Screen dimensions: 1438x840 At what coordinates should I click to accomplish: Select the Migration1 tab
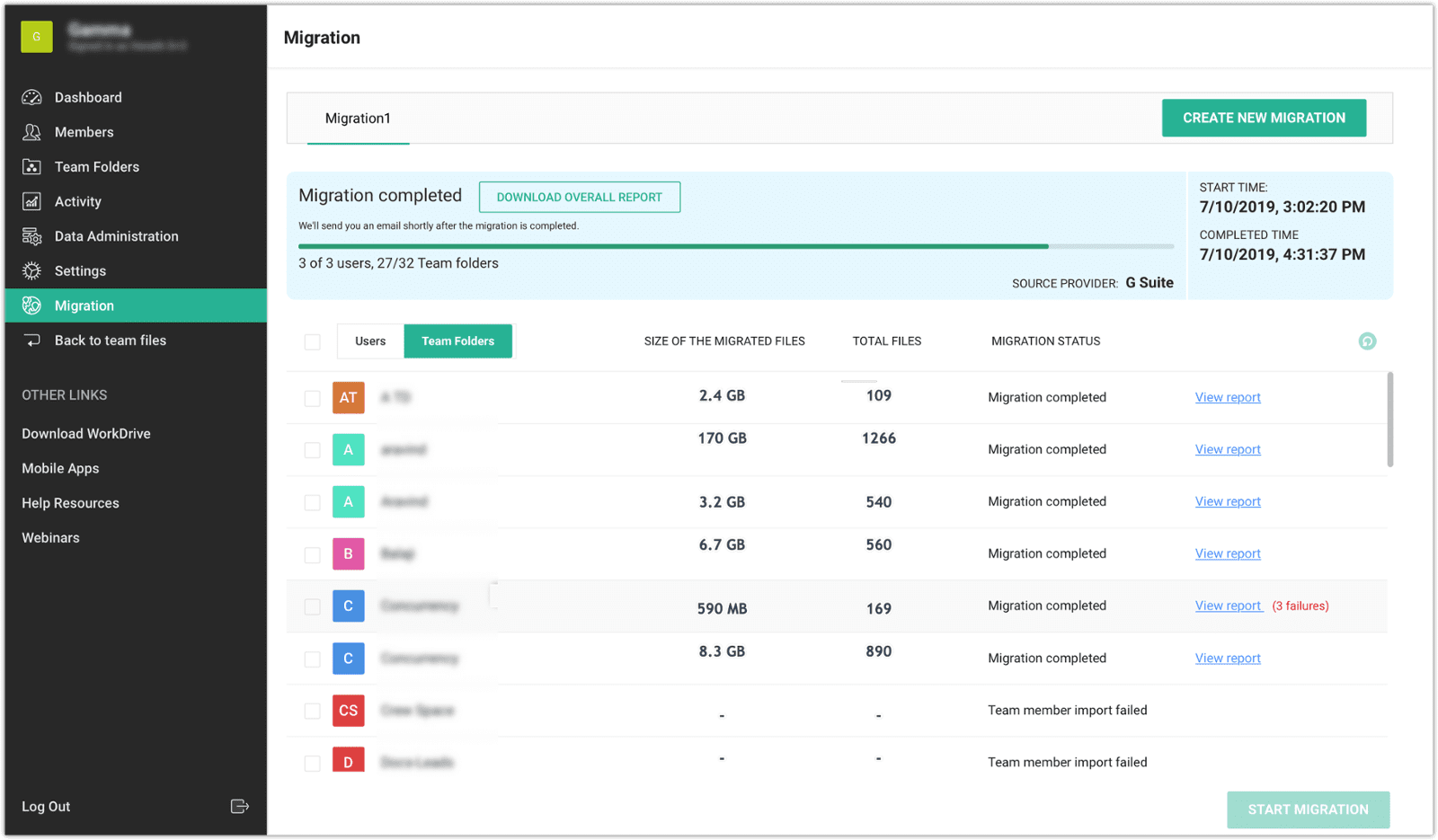tap(358, 119)
